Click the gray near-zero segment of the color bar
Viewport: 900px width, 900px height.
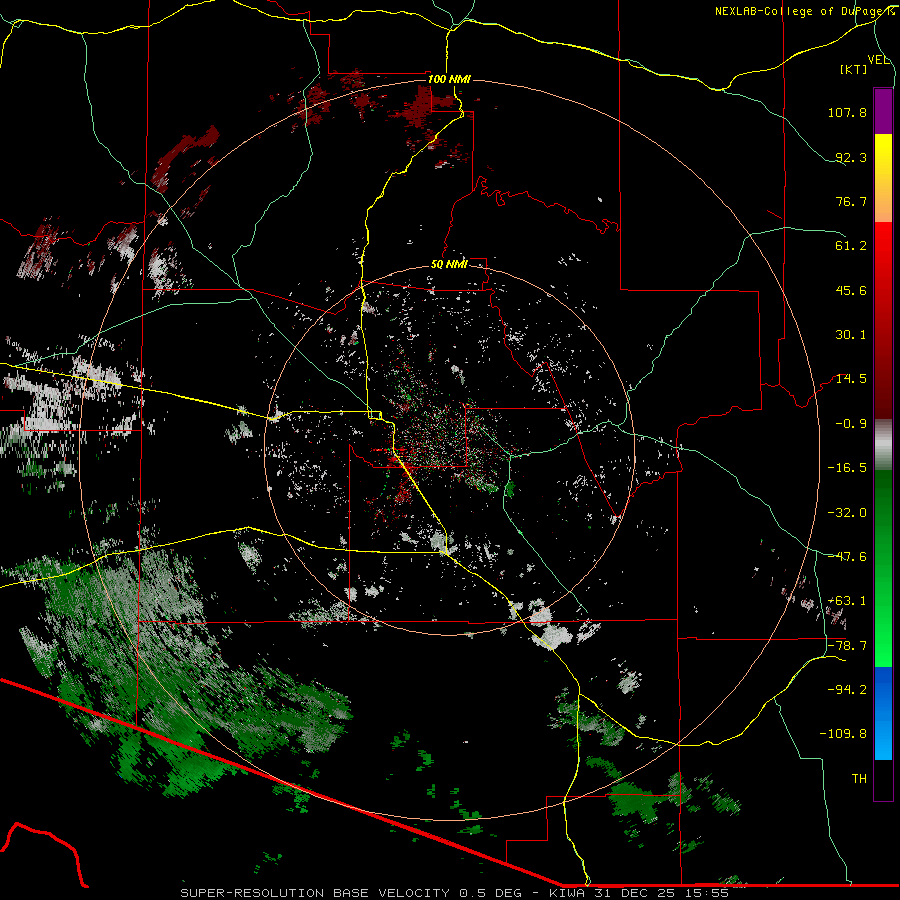[883, 445]
